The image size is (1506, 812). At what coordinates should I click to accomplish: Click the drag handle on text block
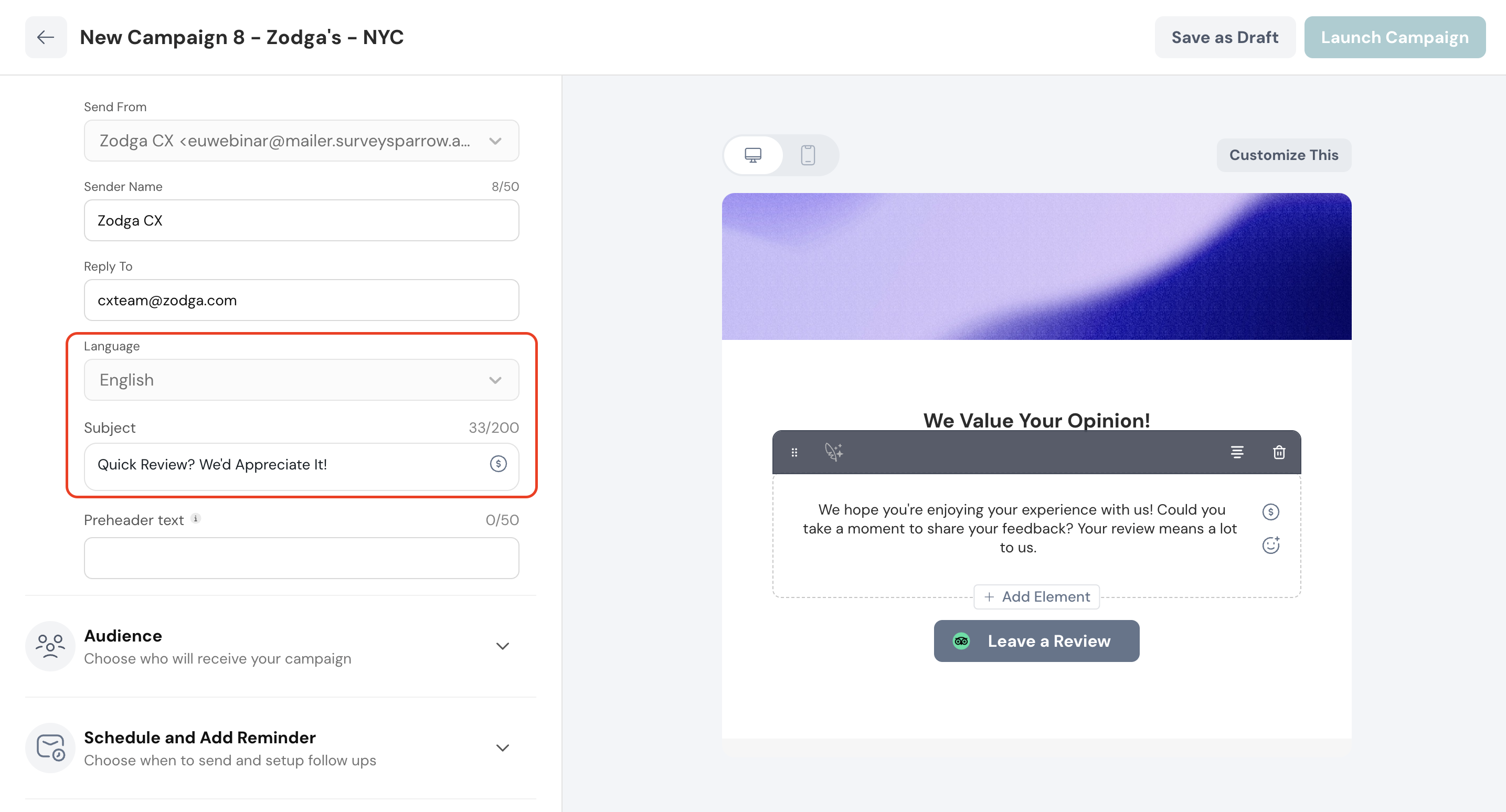[794, 452]
